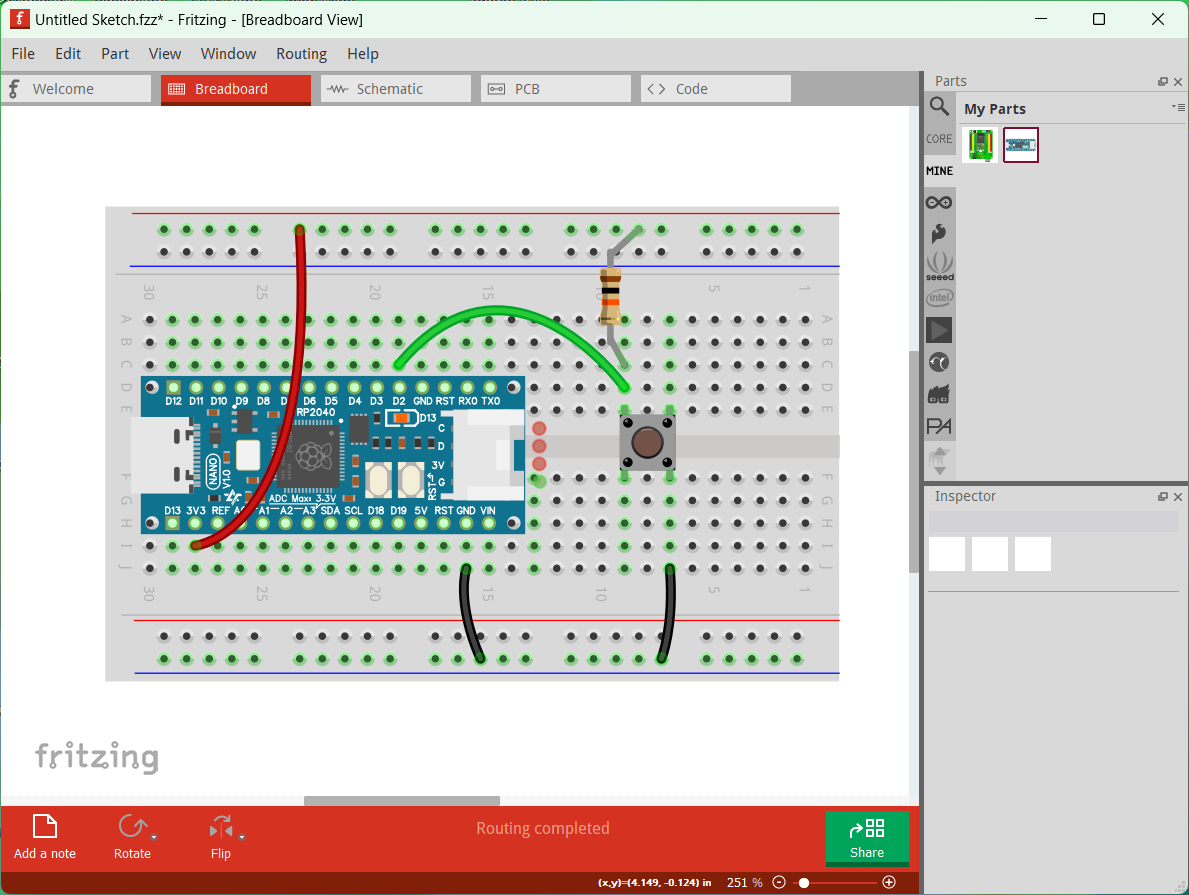Click the Add a note icon

click(x=45, y=827)
